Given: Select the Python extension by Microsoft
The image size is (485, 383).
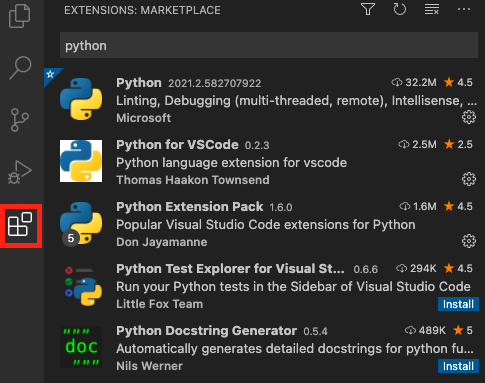Looking at the screenshot, I should tap(264, 99).
